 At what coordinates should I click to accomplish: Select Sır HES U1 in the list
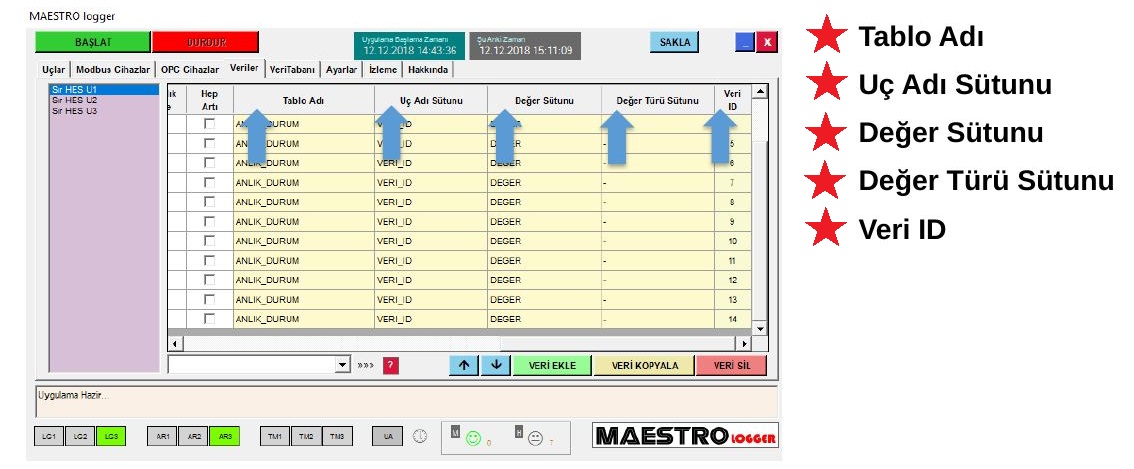(x=104, y=90)
